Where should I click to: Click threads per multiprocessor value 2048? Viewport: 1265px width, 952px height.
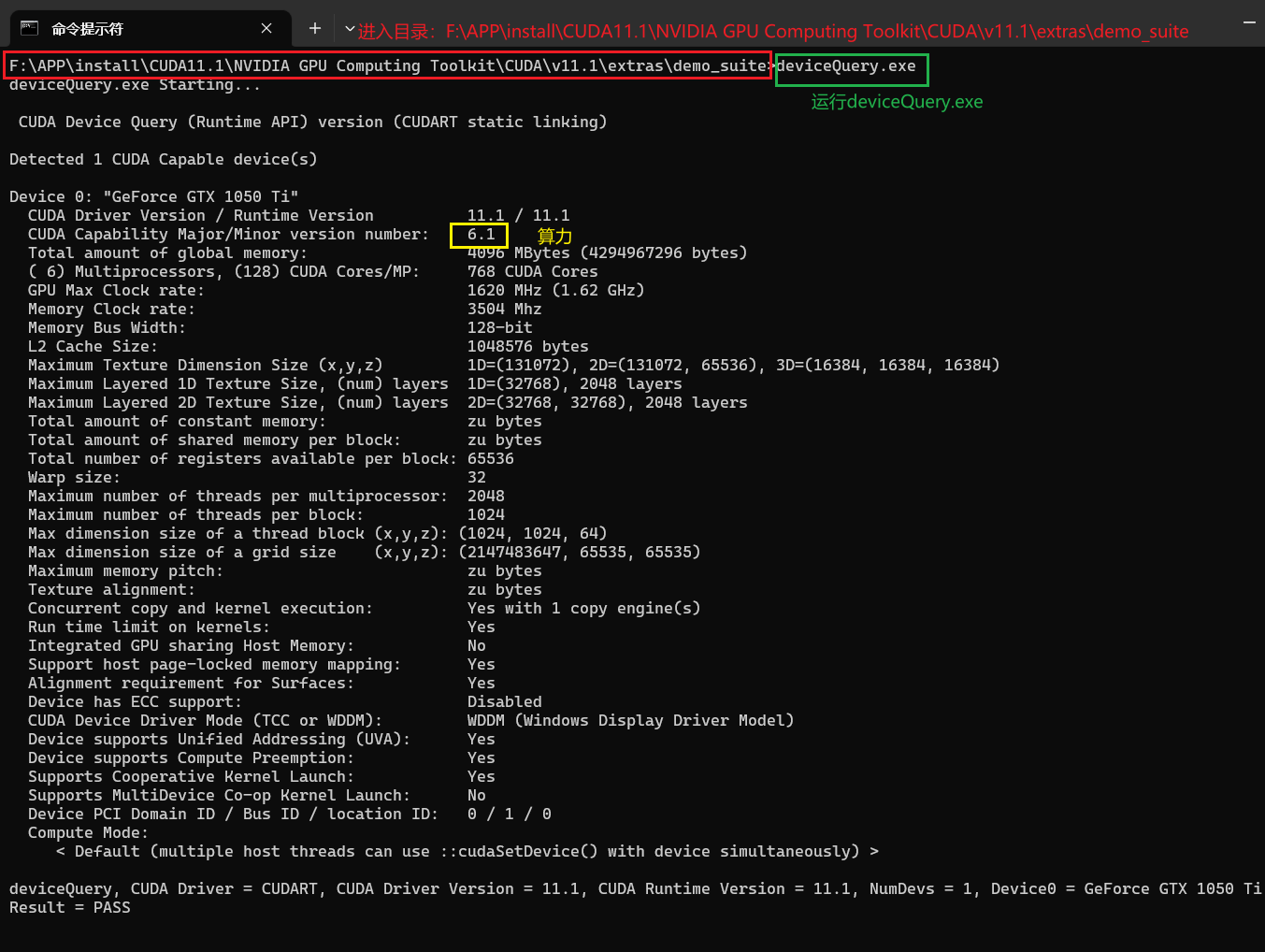486,497
